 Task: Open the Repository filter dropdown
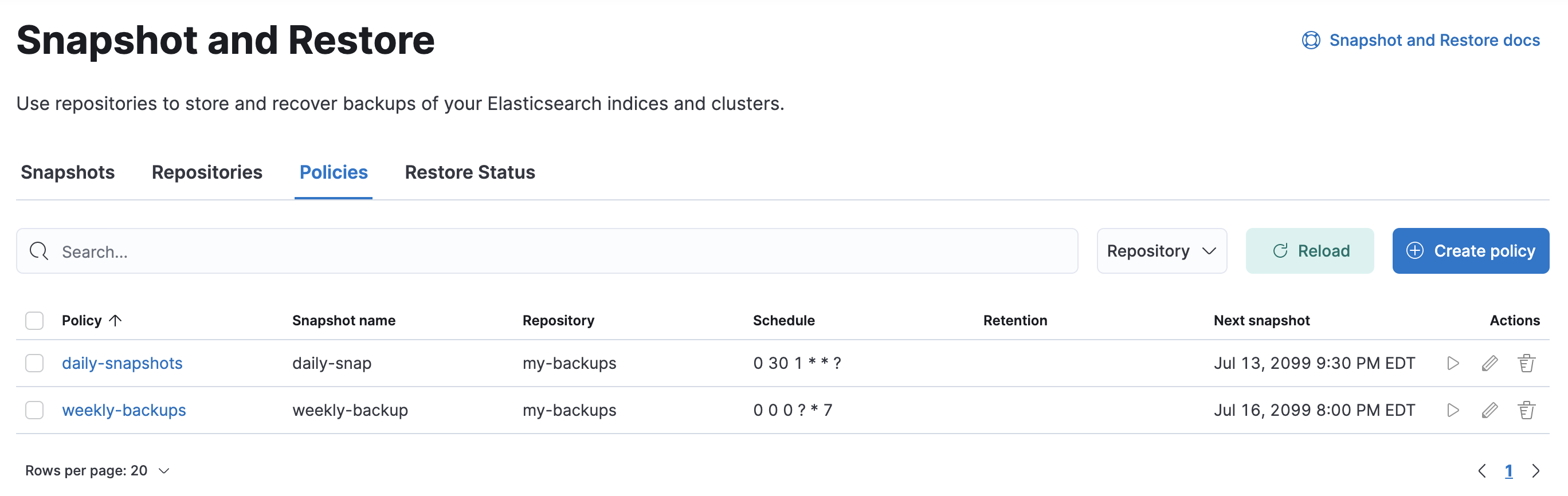[1162, 251]
